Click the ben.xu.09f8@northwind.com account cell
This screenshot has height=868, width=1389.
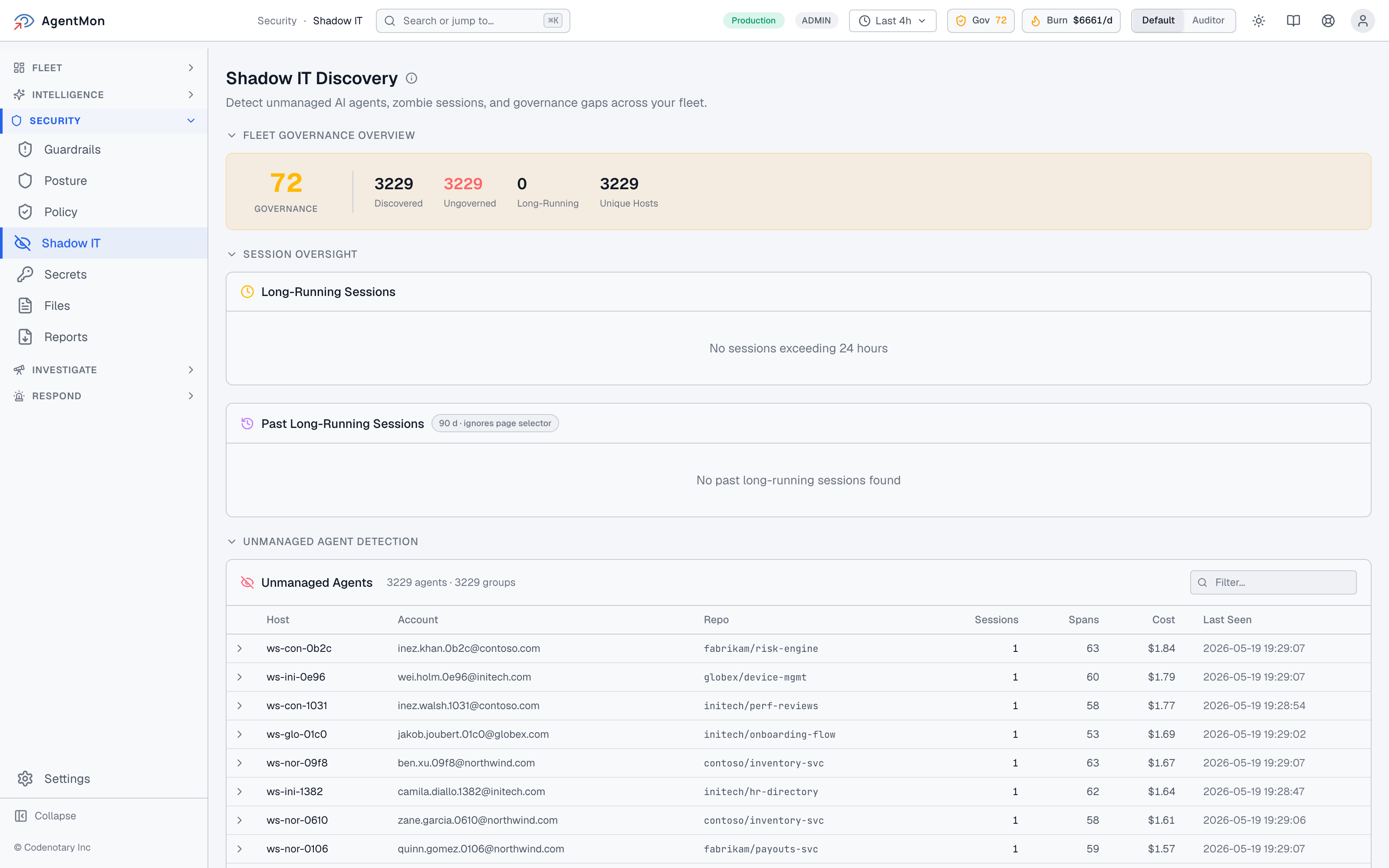click(466, 763)
